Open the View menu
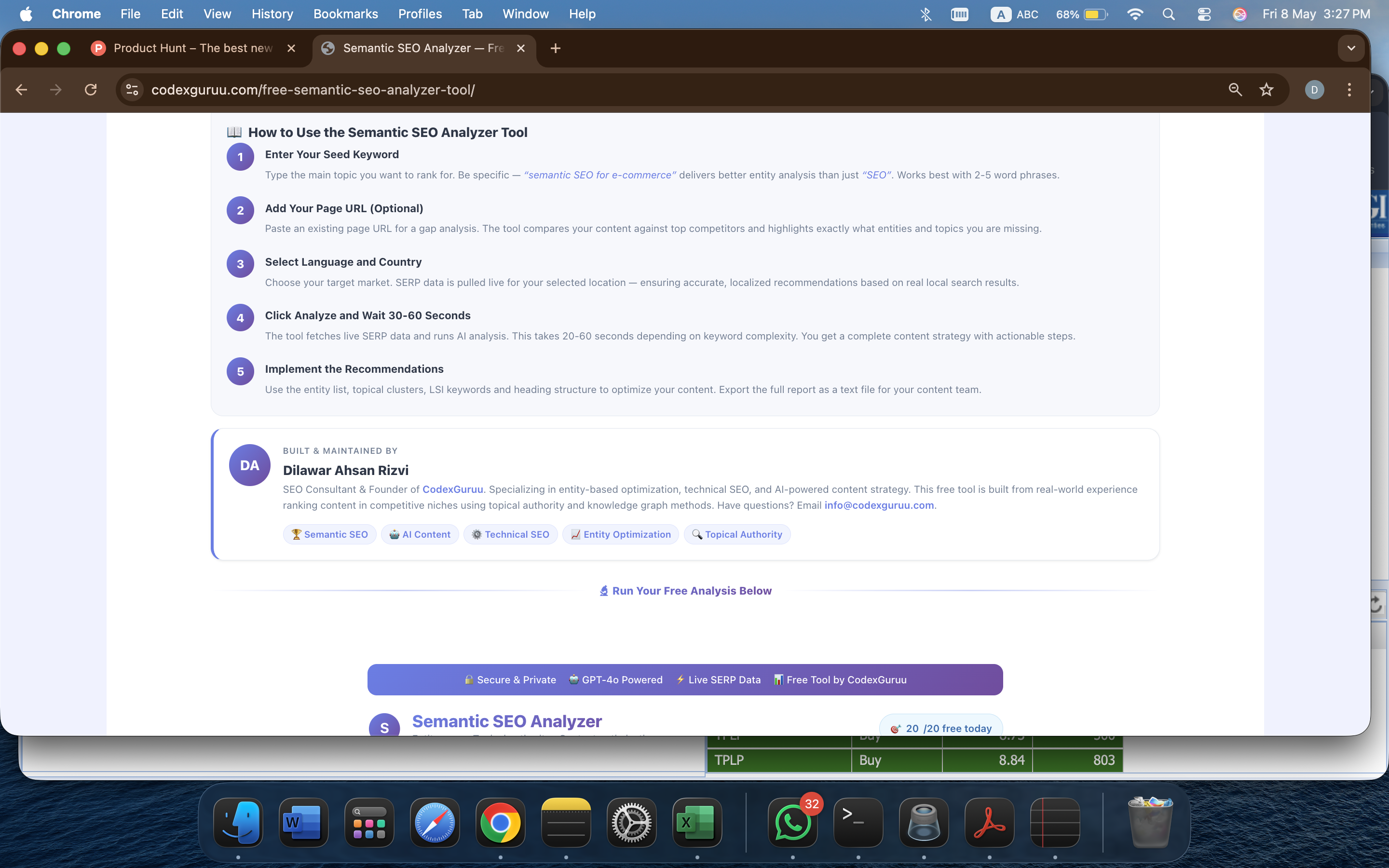Viewport: 1389px width, 868px height. (x=217, y=14)
